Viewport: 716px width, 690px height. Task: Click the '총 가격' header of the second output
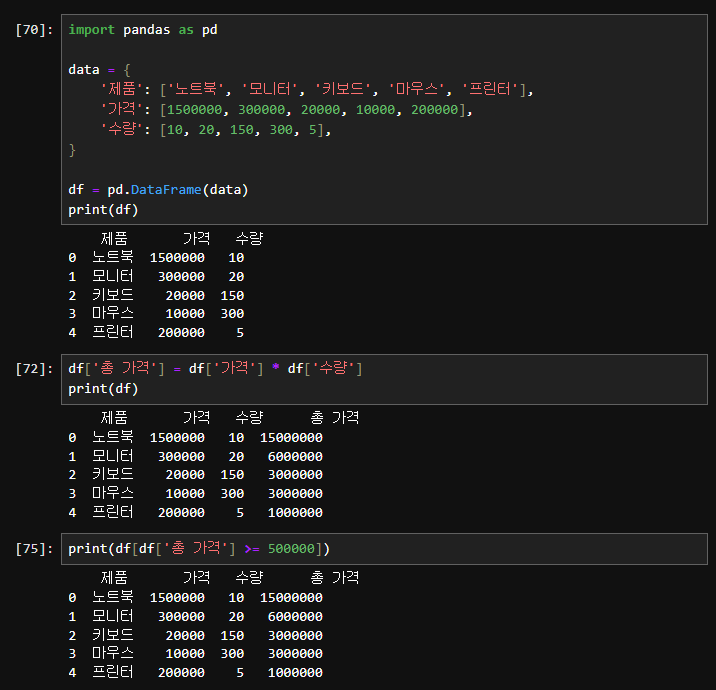(x=335, y=418)
